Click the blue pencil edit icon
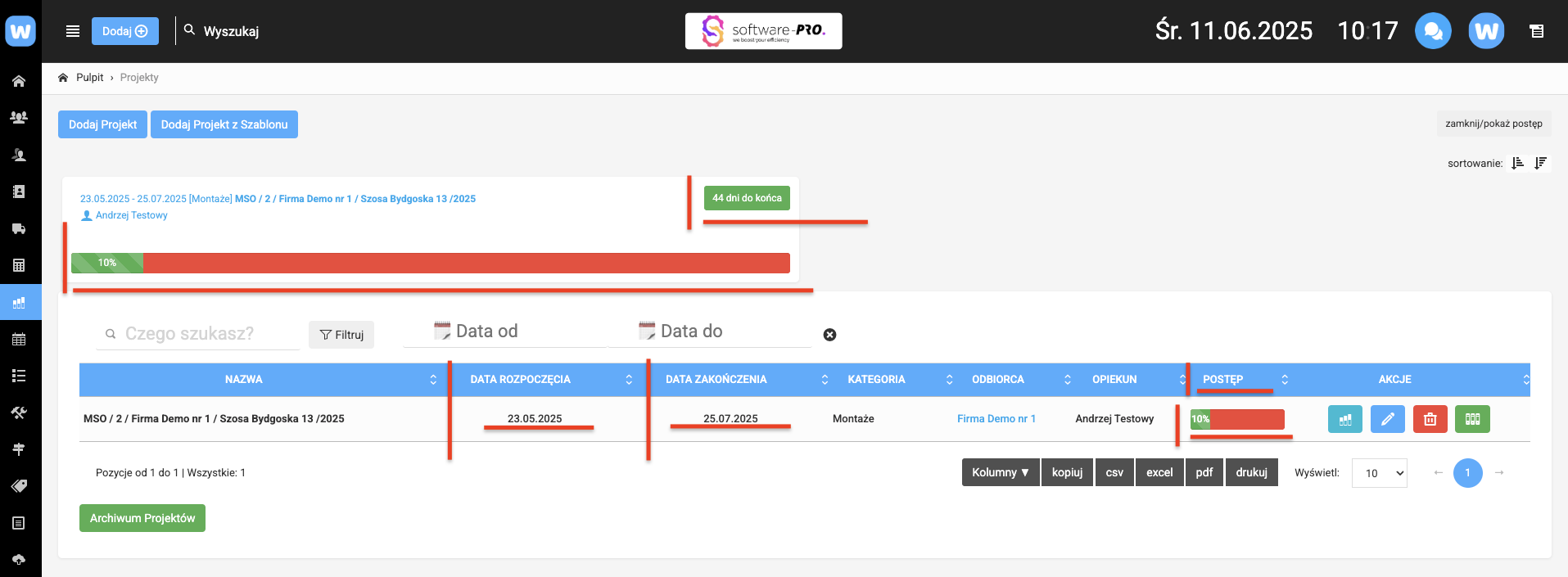This screenshot has height=577, width=1568. (1387, 419)
